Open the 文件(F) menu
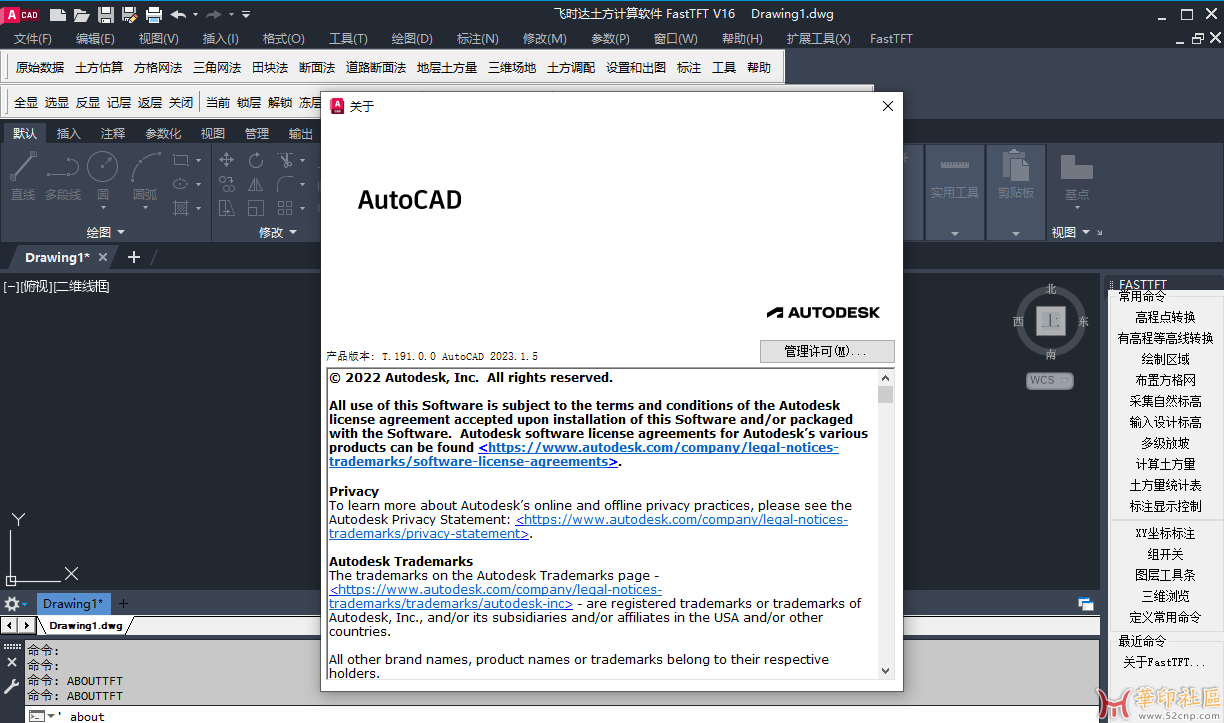The image size is (1224, 723). point(33,38)
